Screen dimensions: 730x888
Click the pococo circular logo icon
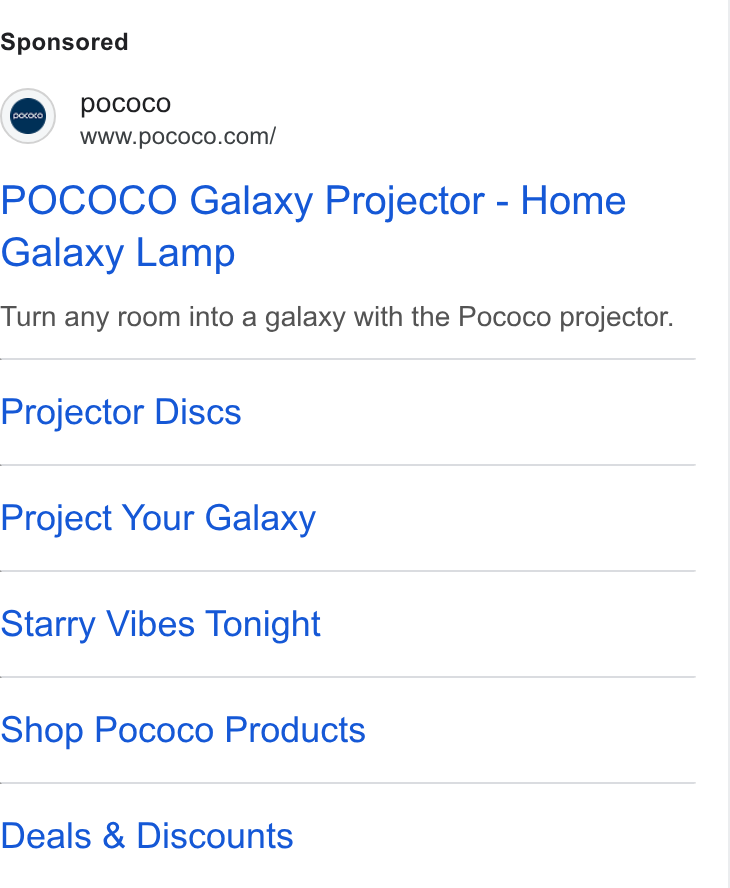[x=28, y=116]
